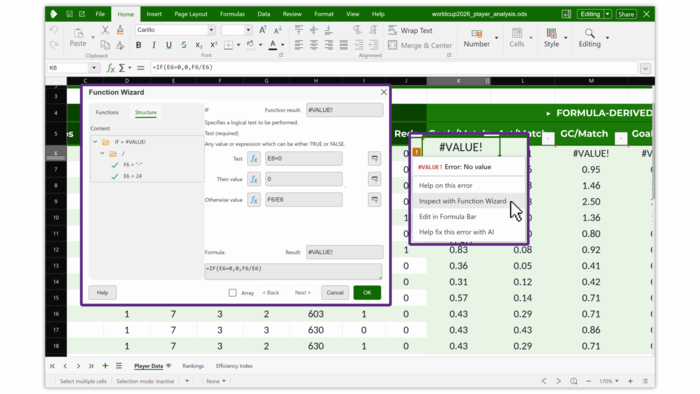This screenshot has height=394, width=700.
Task: Open the font size dropdown
Action: [248, 30]
